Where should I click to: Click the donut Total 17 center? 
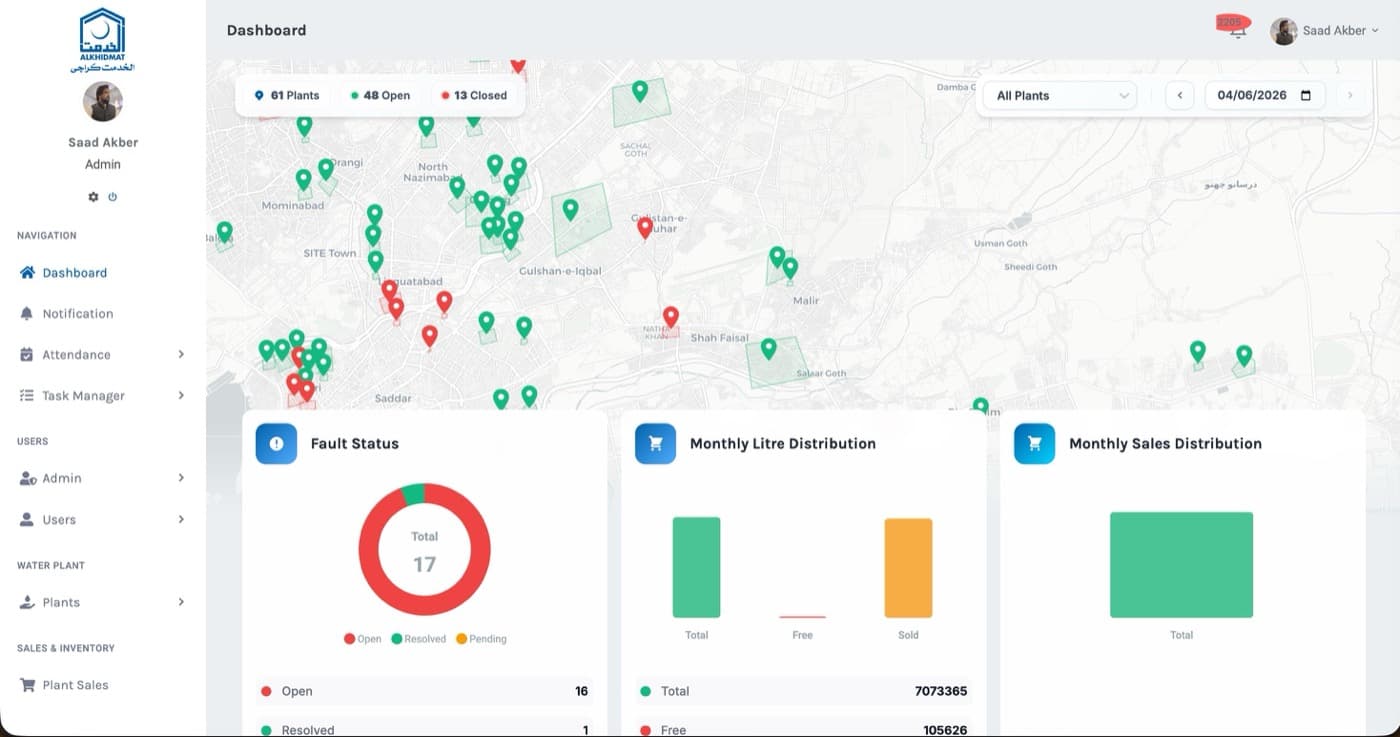pos(425,552)
